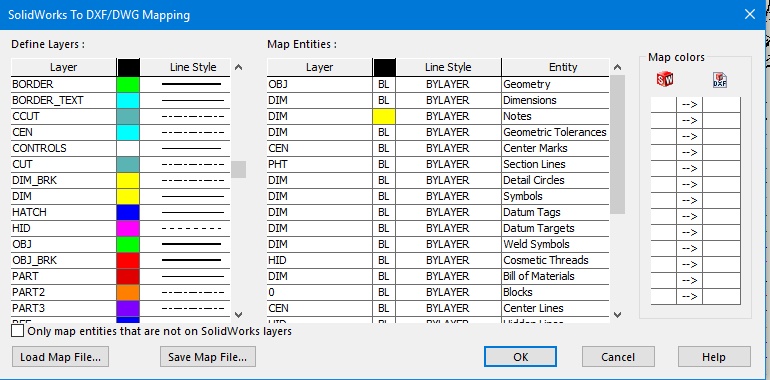Open Help for DXF/DWG mapping
The image size is (770, 380).
pos(714,357)
